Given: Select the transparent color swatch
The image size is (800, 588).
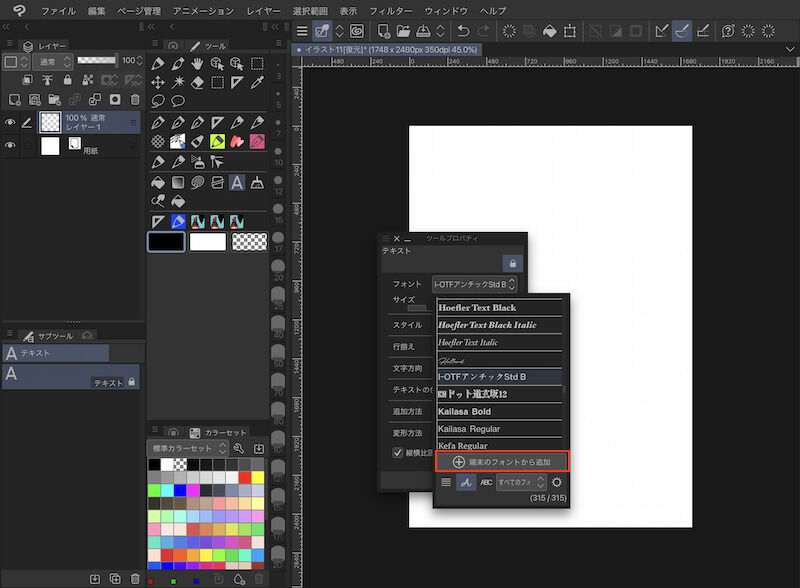Looking at the screenshot, I should [x=249, y=241].
